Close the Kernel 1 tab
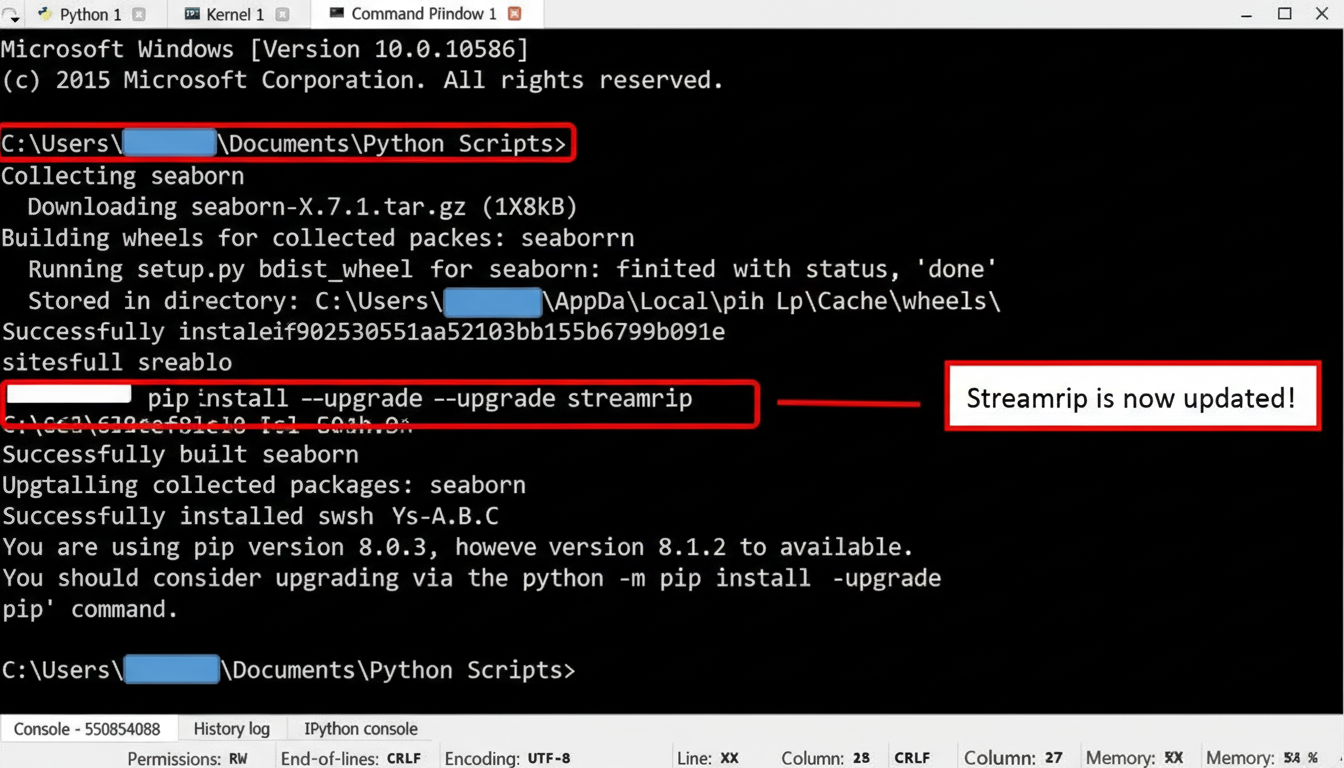1344x768 pixels. 282,15
